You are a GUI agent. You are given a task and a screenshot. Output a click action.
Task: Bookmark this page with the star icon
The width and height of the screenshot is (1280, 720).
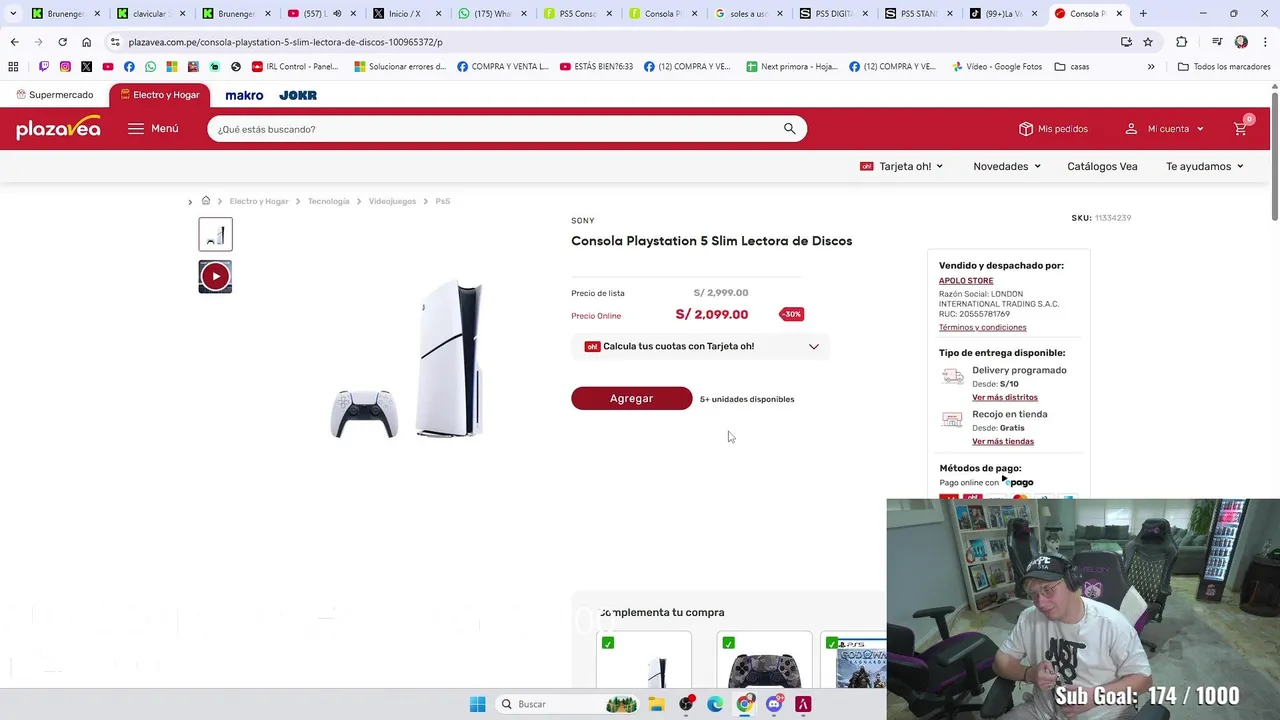(x=1148, y=42)
